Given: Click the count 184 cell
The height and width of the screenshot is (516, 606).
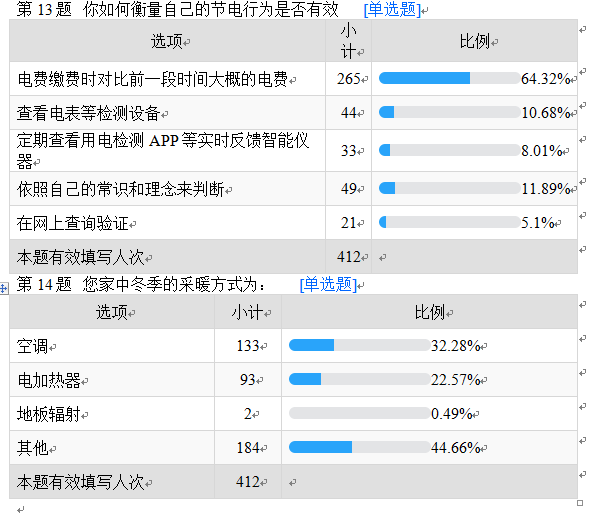Looking at the screenshot, I should tap(247, 448).
